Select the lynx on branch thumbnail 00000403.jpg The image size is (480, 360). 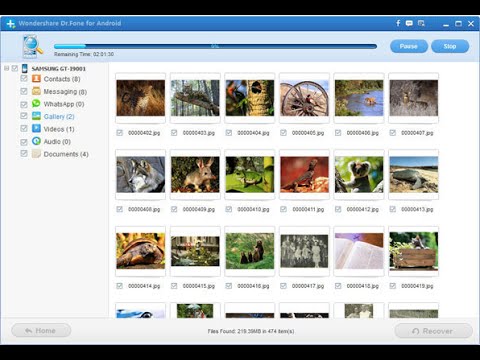(x=195, y=98)
